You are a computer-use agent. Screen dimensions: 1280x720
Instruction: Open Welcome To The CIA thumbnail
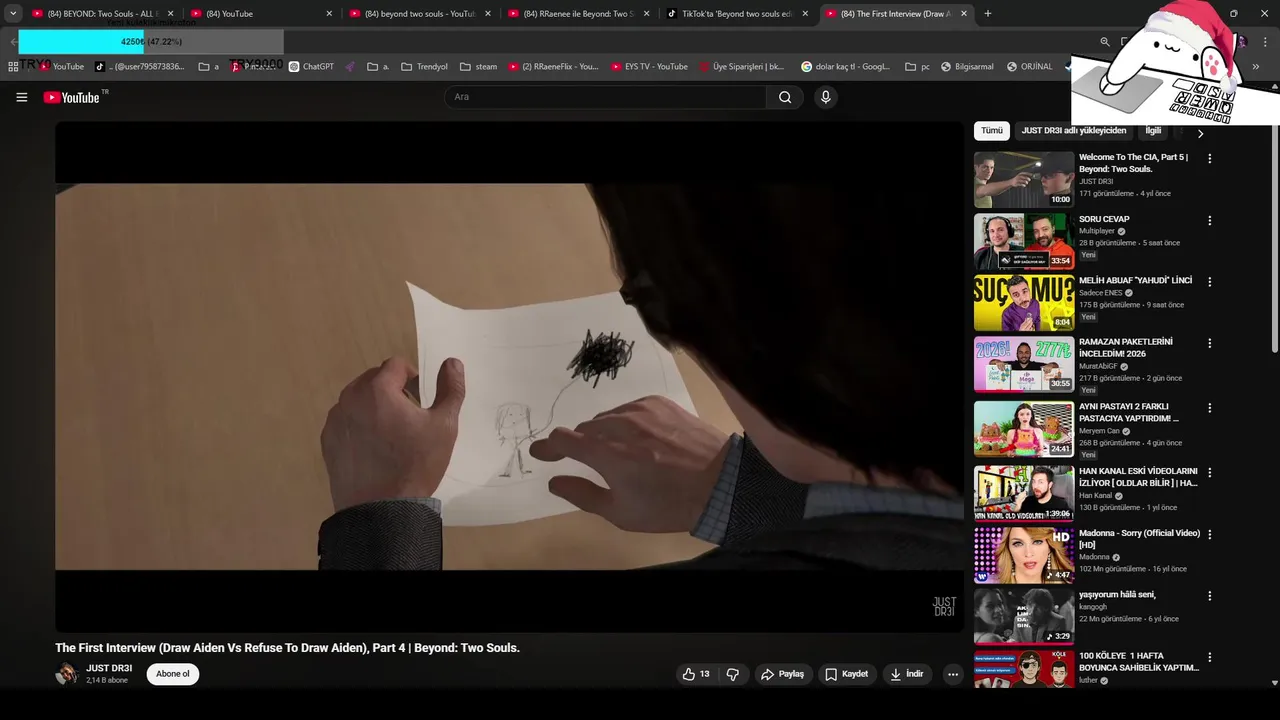1024,179
